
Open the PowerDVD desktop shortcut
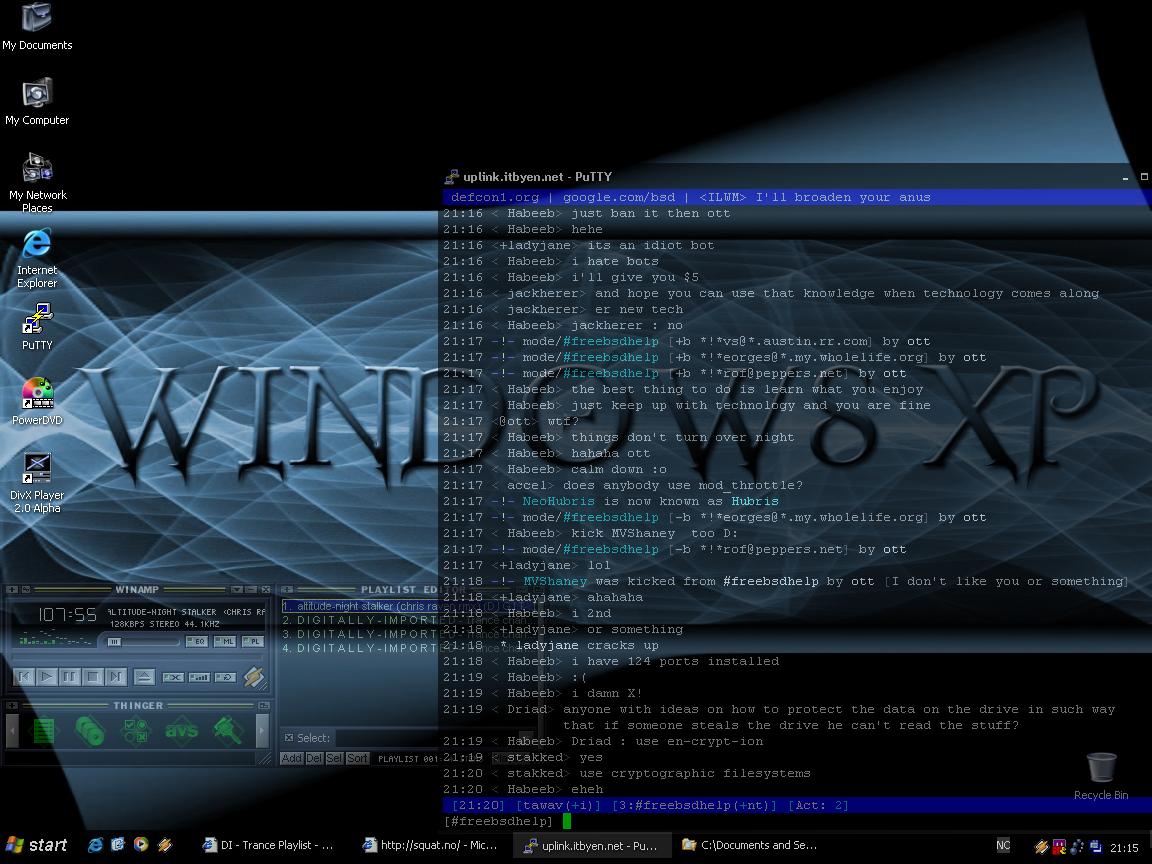(37, 402)
